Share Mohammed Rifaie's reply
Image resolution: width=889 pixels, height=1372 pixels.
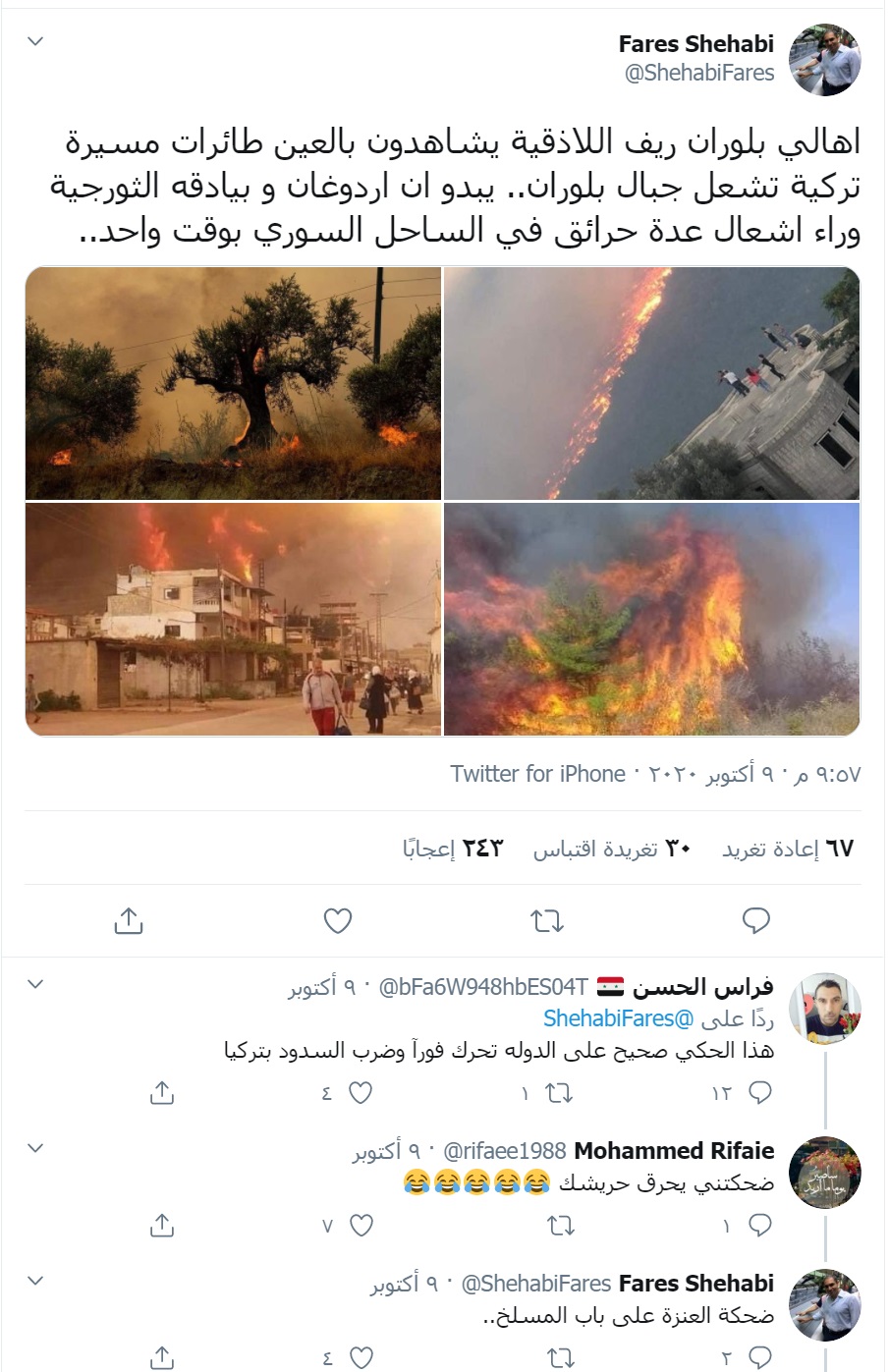(162, 1225)
